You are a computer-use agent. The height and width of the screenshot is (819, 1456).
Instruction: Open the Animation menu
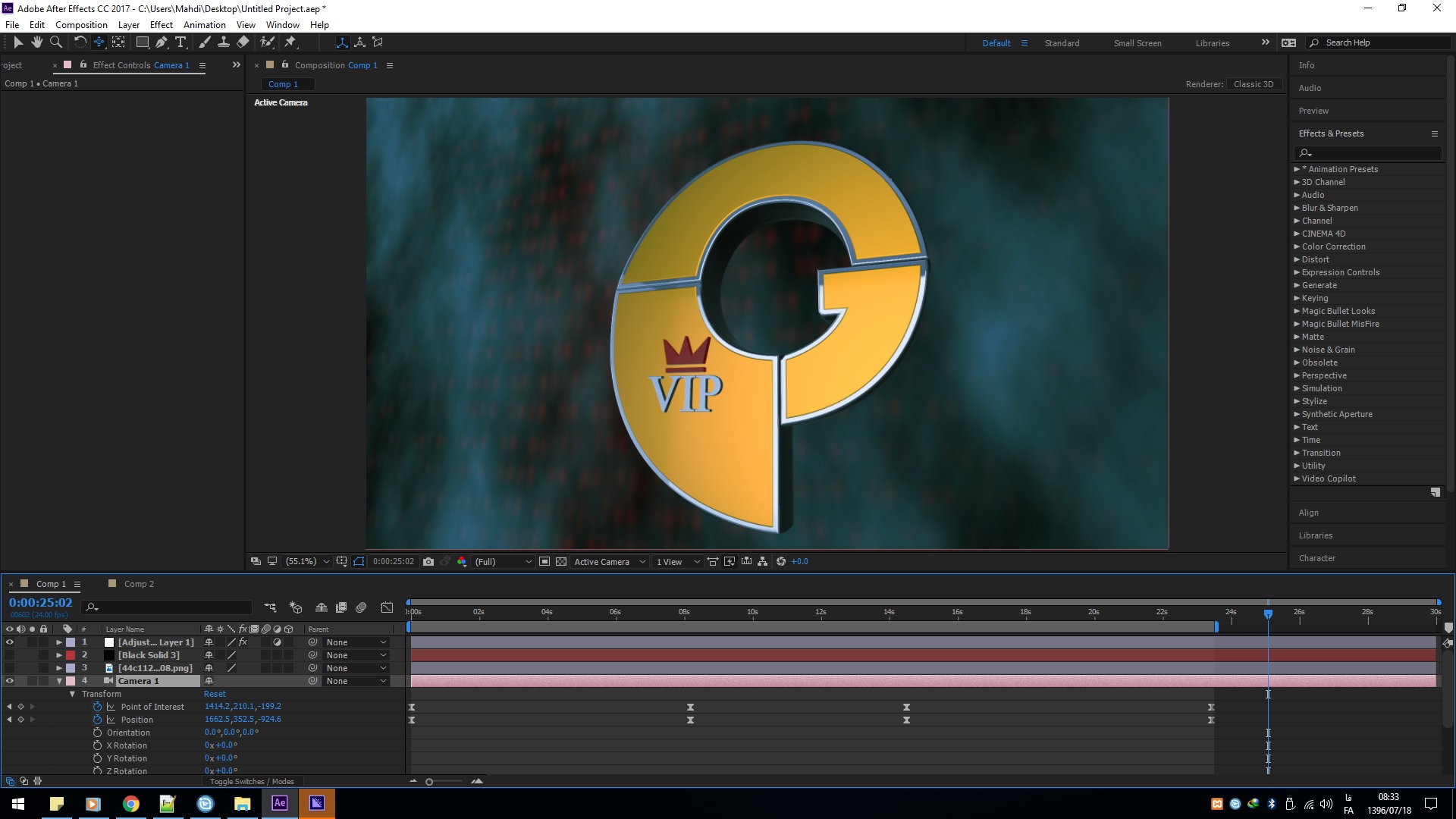(205, 25)
